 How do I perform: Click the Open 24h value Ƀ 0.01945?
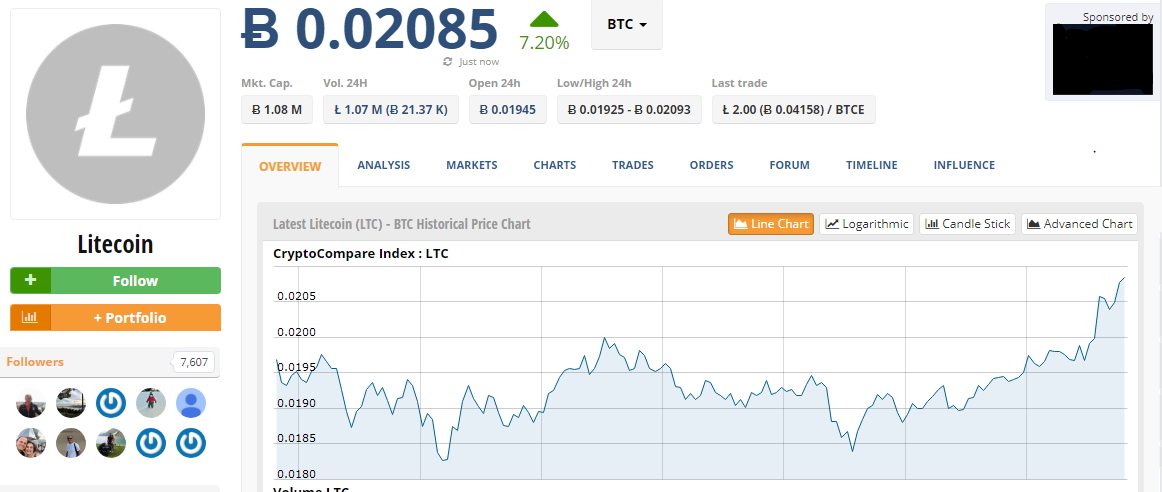tap(508, 110)
